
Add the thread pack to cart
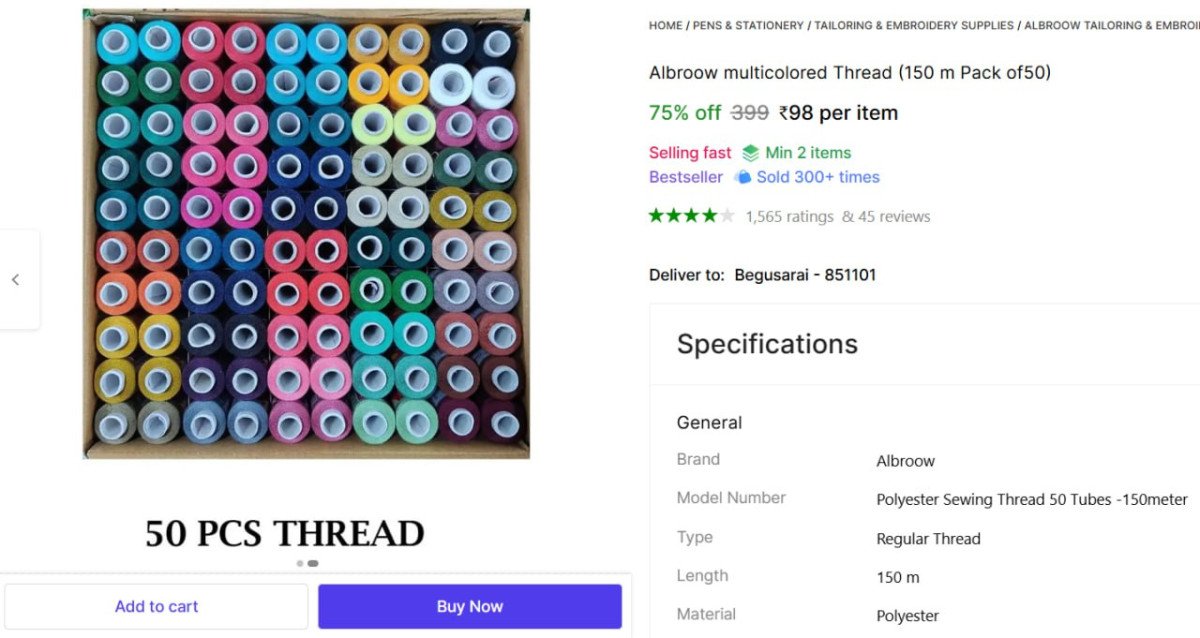[156, 606]
